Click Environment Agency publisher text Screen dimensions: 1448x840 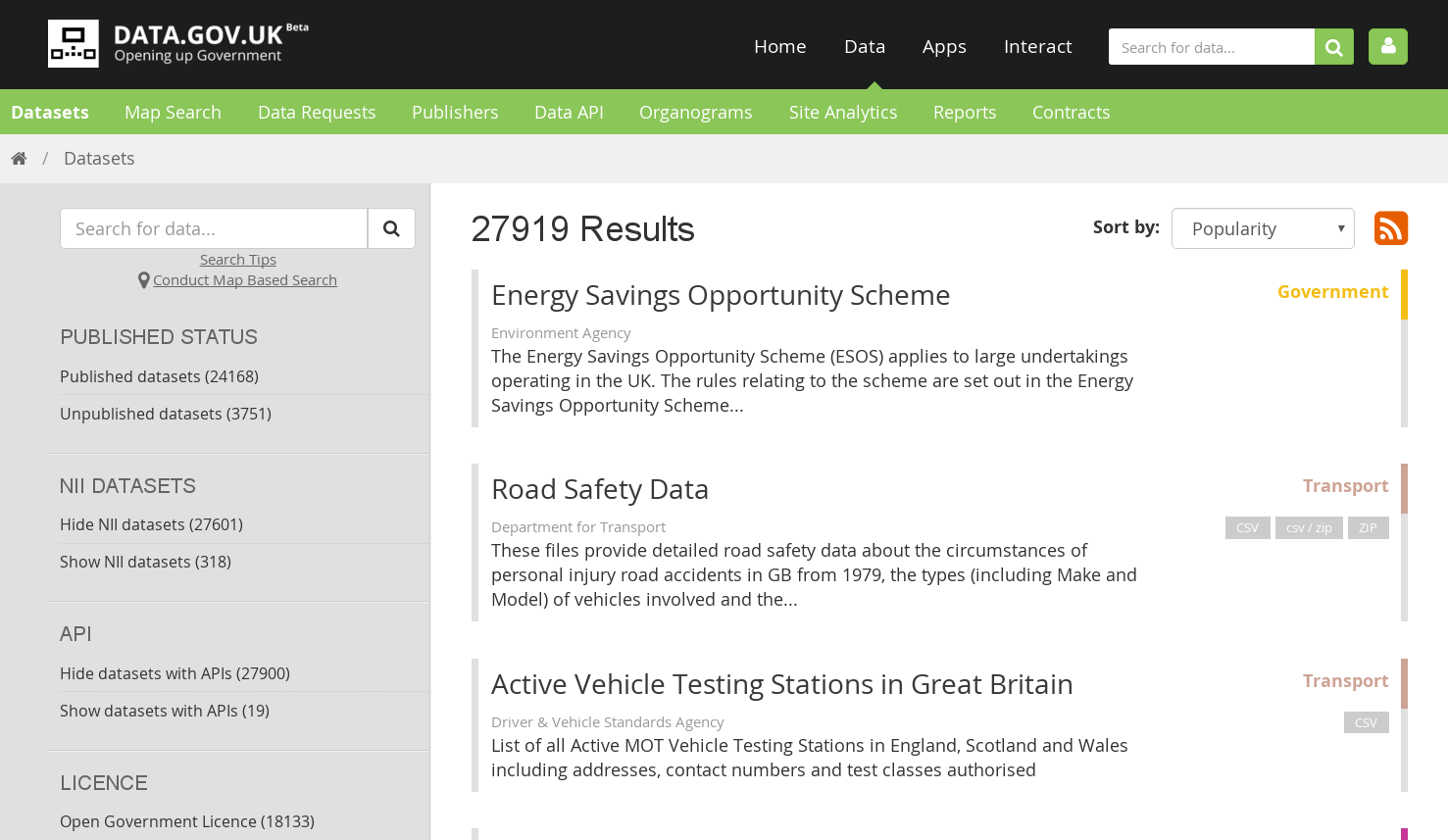[x=561, y=333]
